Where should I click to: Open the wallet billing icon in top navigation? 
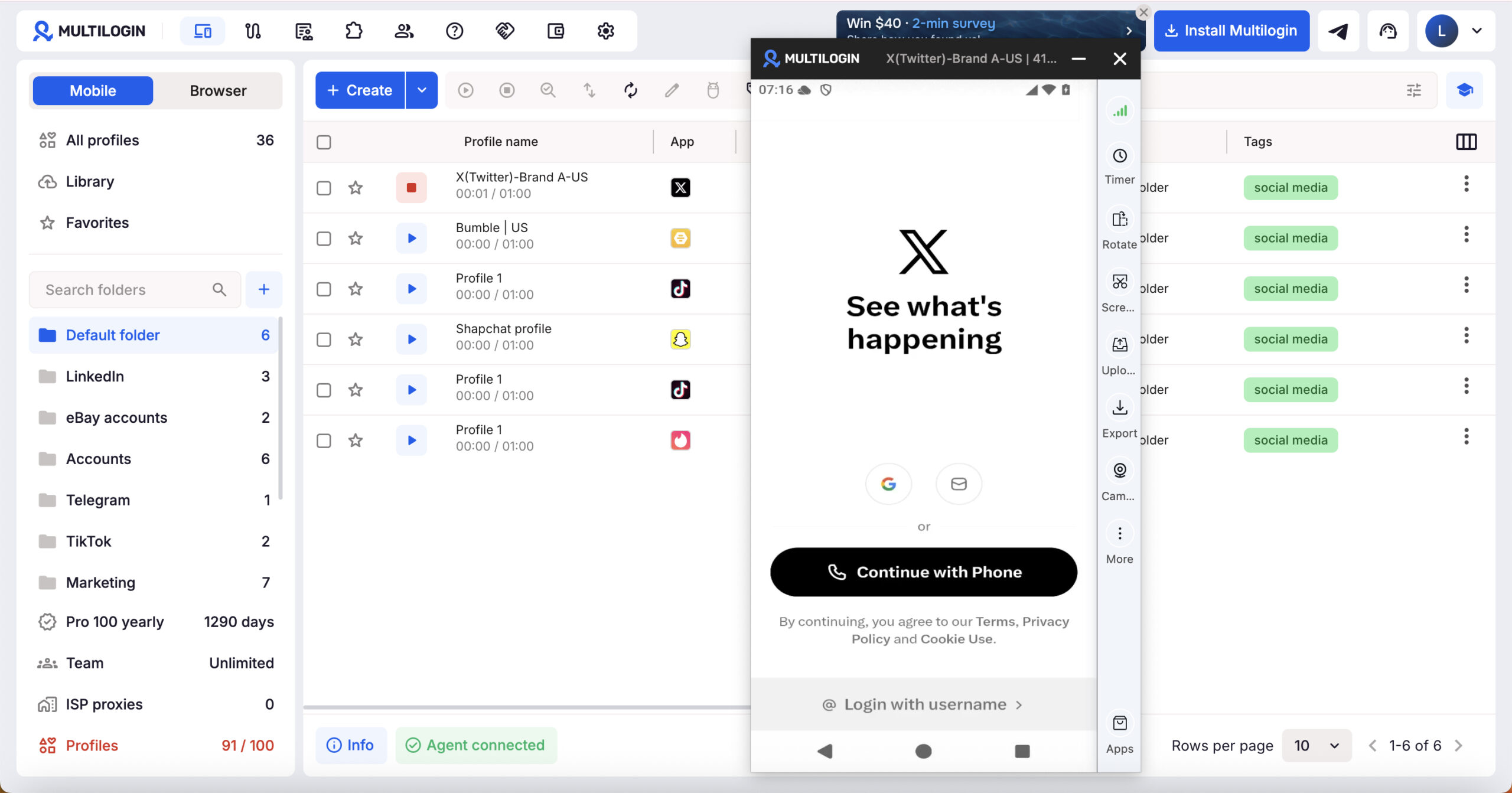click(556, 31)
